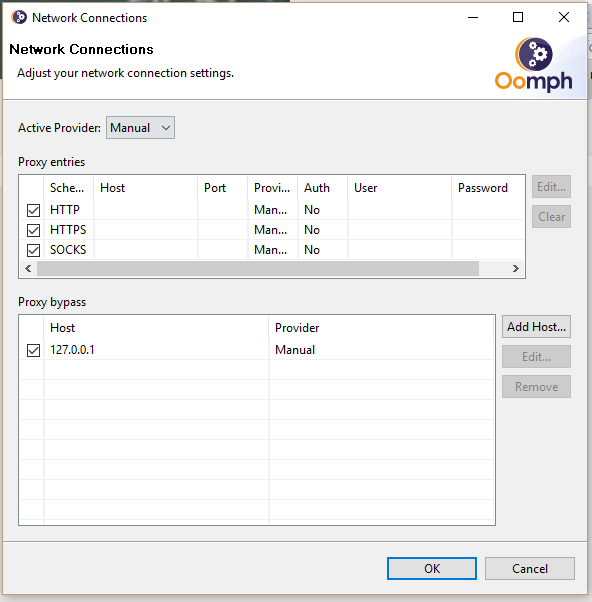
Task: Click the proxy entries Host column header
Action: point(146,188)
